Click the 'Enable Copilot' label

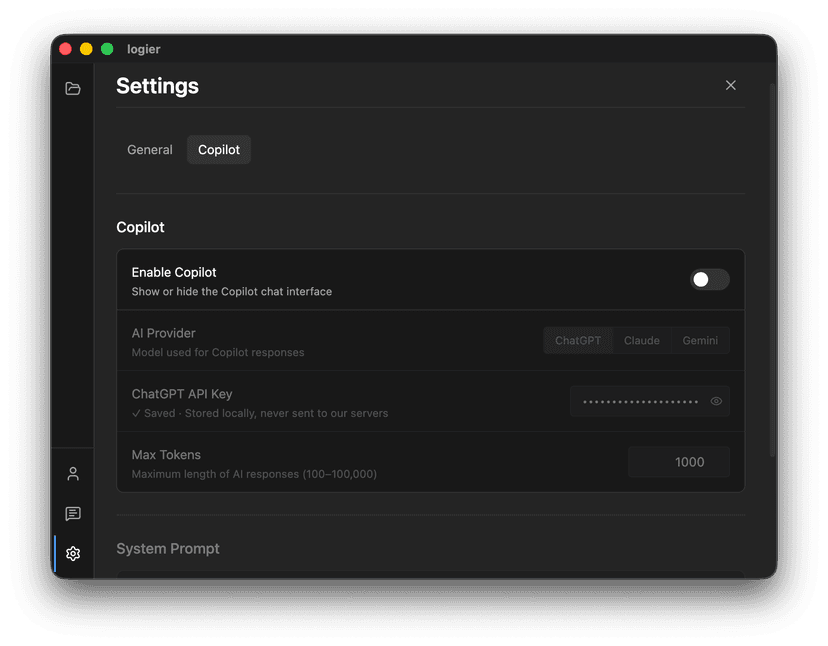pyautogui.click(x=174, y=273)
